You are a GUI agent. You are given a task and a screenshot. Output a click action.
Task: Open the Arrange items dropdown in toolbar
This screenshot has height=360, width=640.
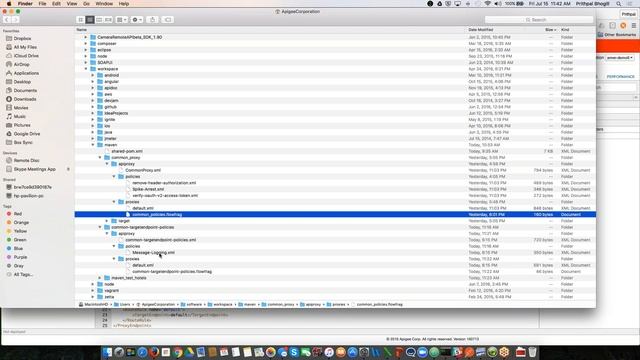(122, 20)
